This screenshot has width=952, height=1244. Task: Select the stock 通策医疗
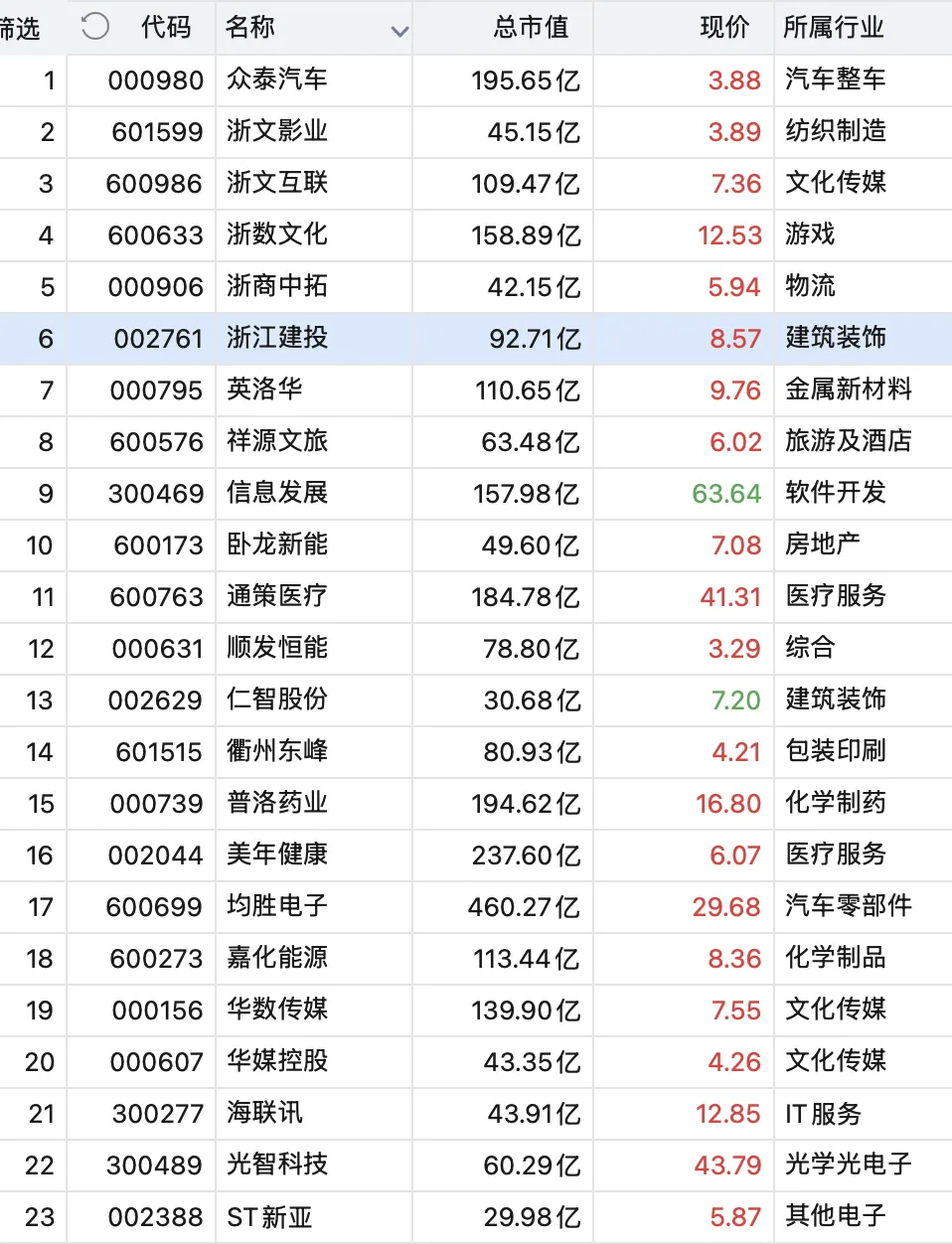click(x=277, y=596)
